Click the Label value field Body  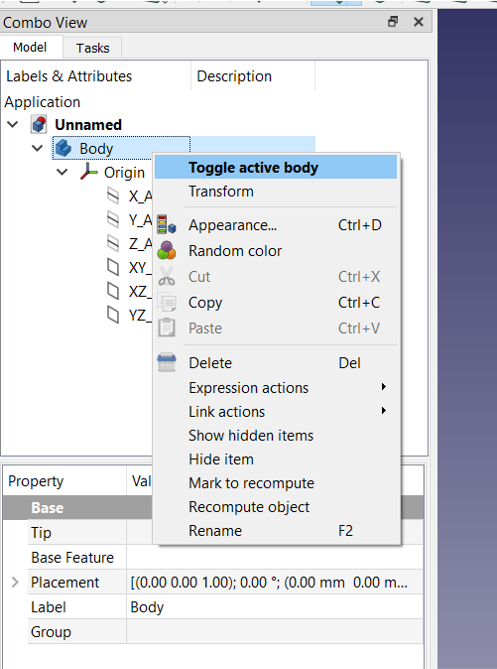pyautogui.click(x=274, y=607)
